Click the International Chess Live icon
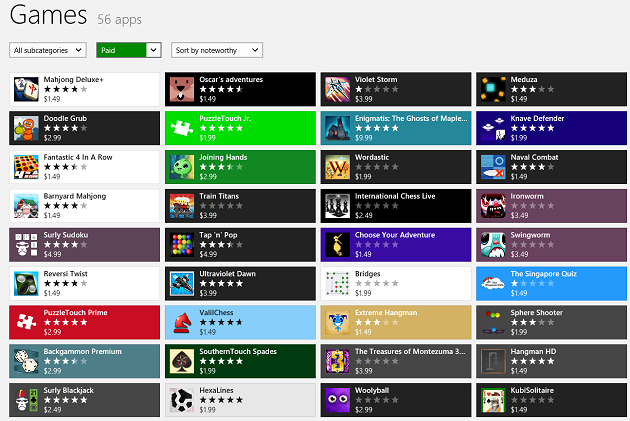Image resolution: width=630 pixels, height=421 pixels. click(338, 205)
